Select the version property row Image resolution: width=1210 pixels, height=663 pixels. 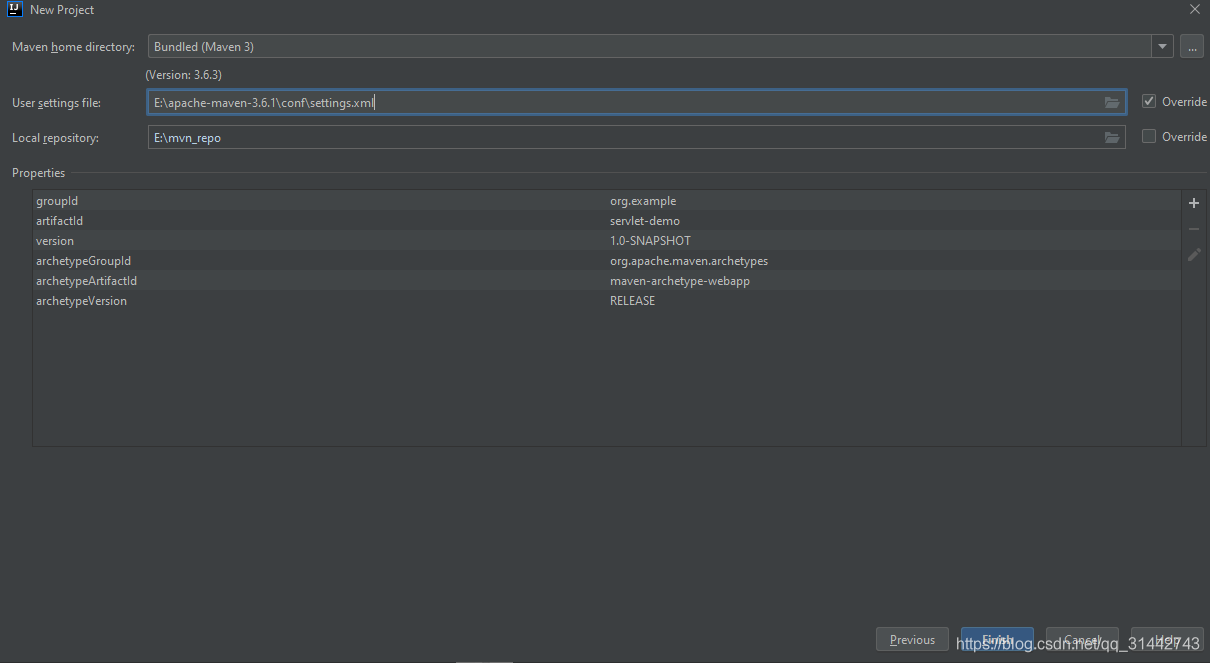[606, 241]
